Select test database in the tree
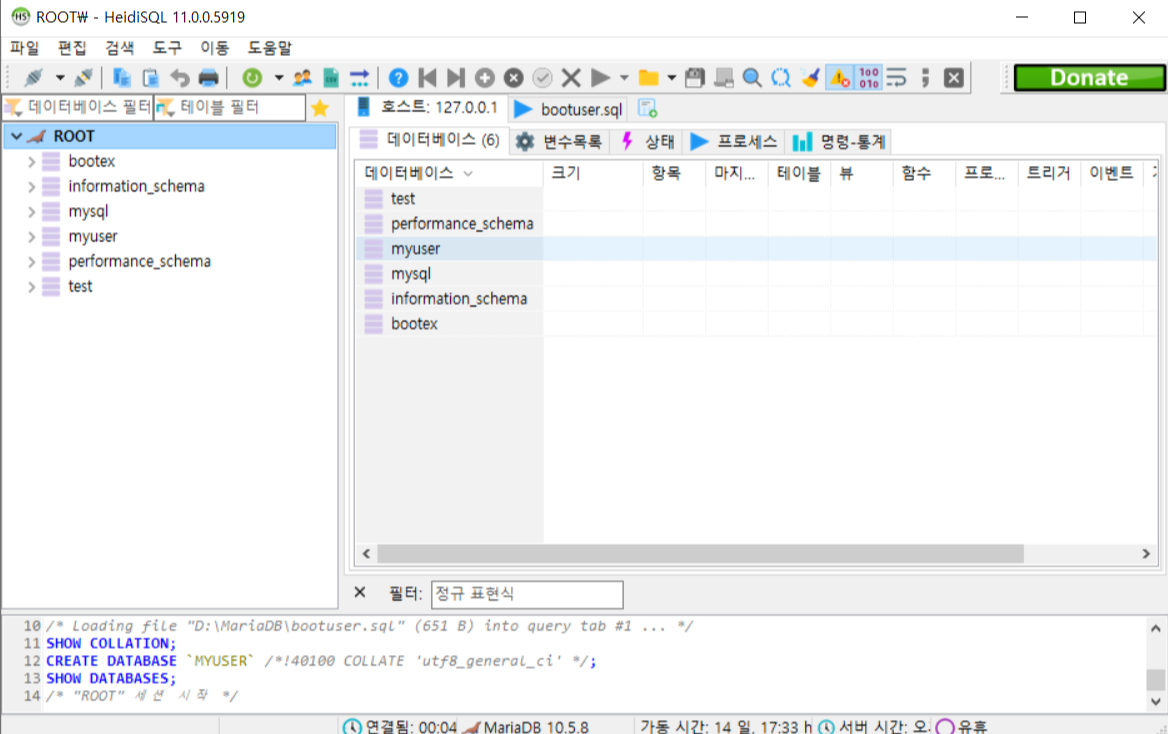Screen dimensions: 1168x734 point(80,286)
